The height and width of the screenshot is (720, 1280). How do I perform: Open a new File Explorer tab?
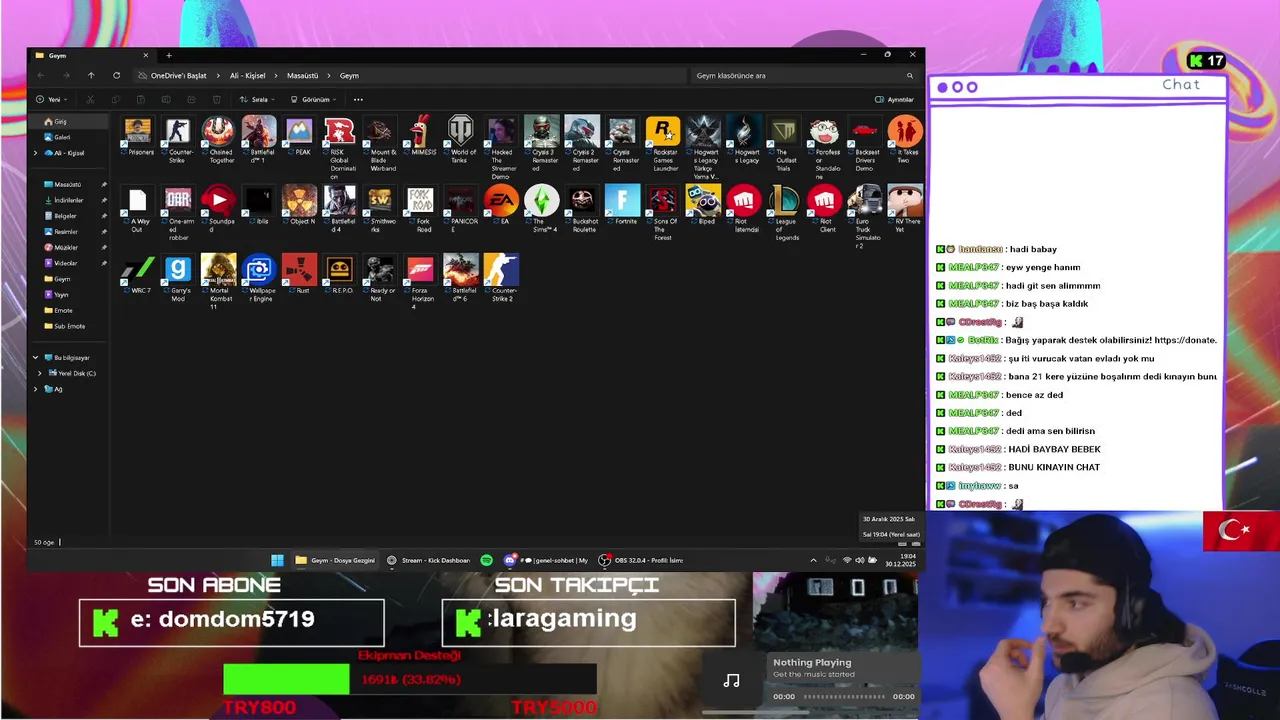tap(169, 55)
